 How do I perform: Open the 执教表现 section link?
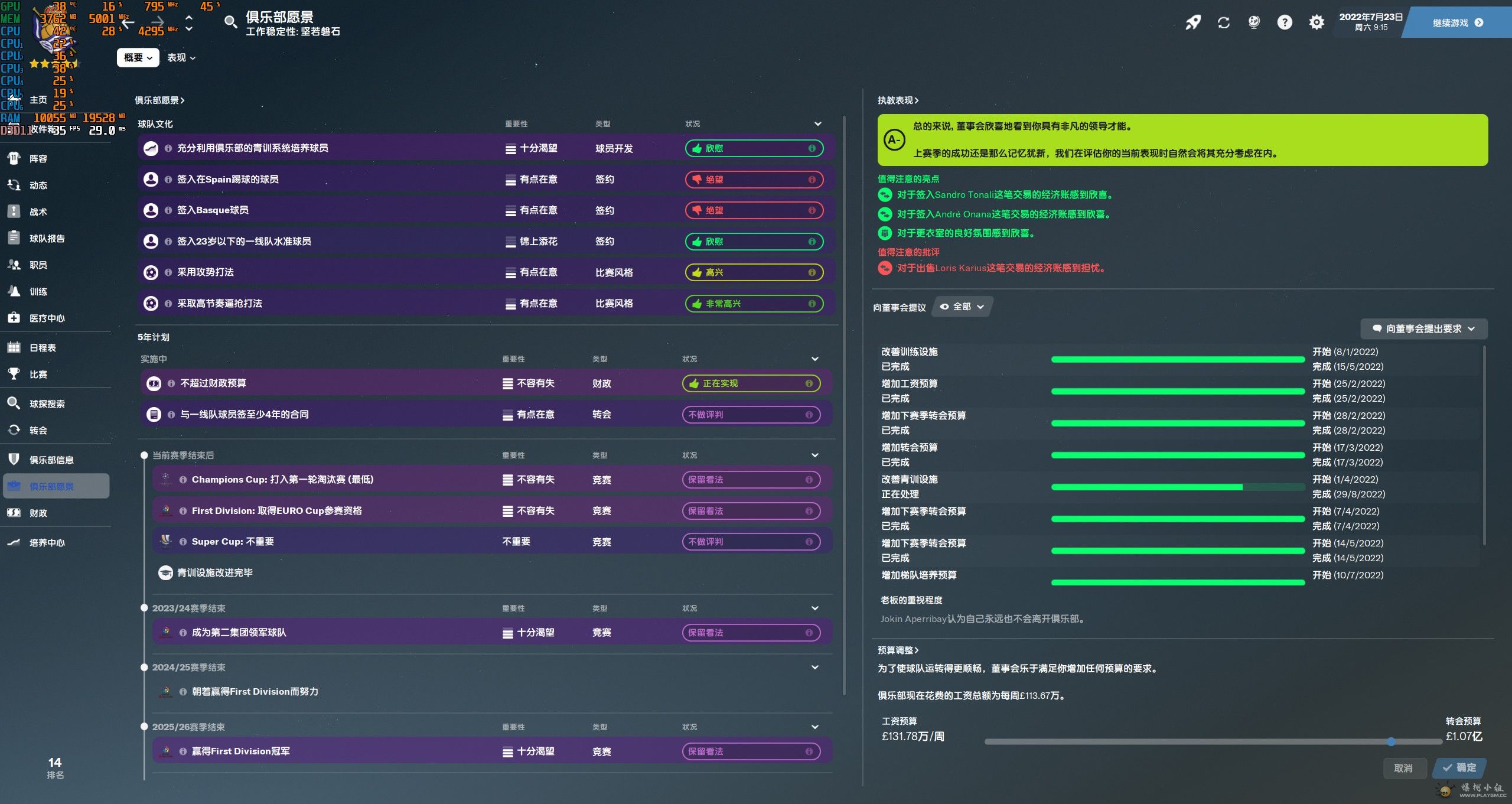click(898, 100)
